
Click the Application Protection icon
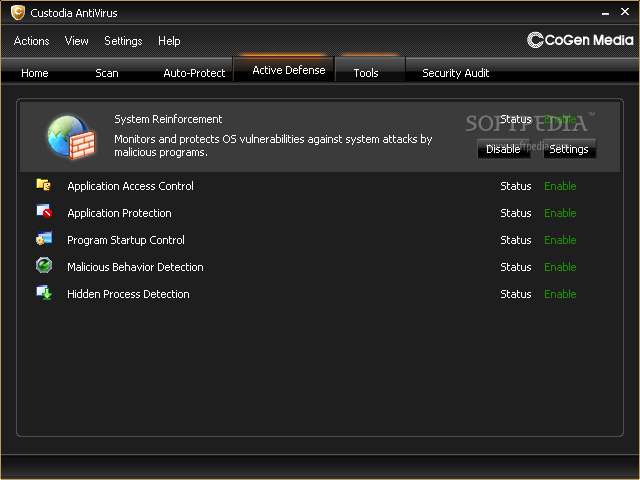[x=44, y=213]
